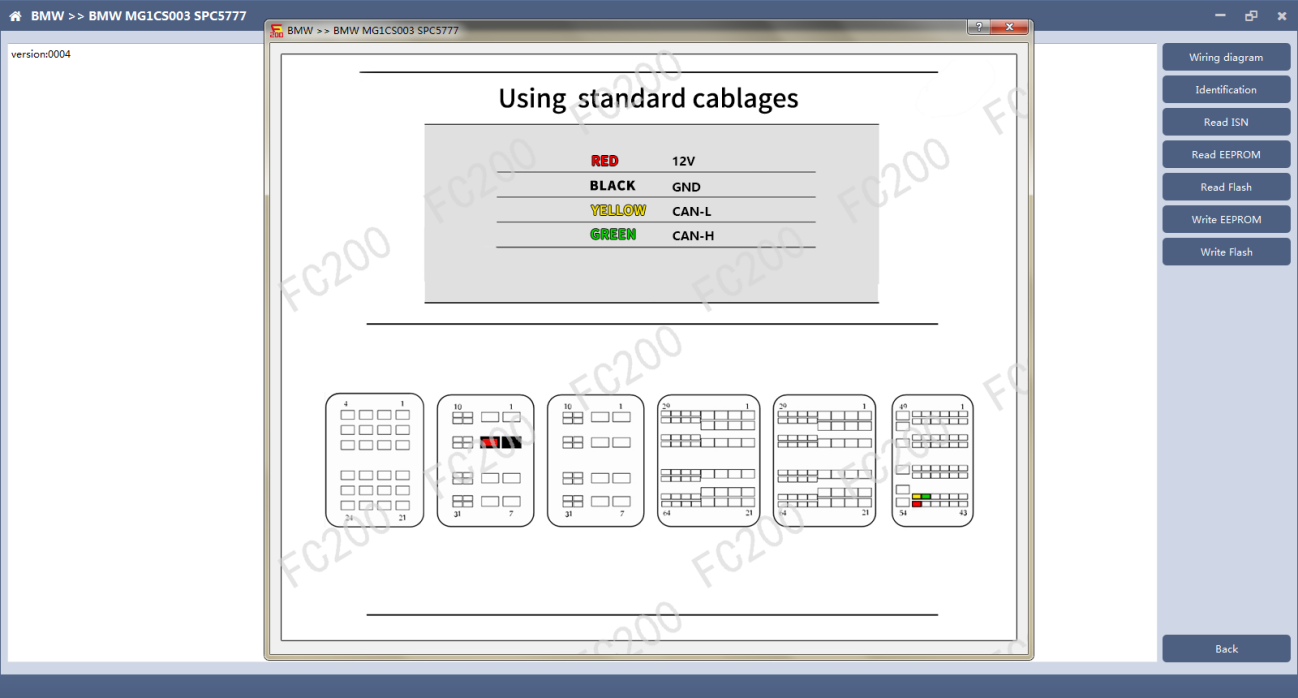1298x698 pixels.
Task: Click the connector with red and black pins
Action: [x=486, y=460]
